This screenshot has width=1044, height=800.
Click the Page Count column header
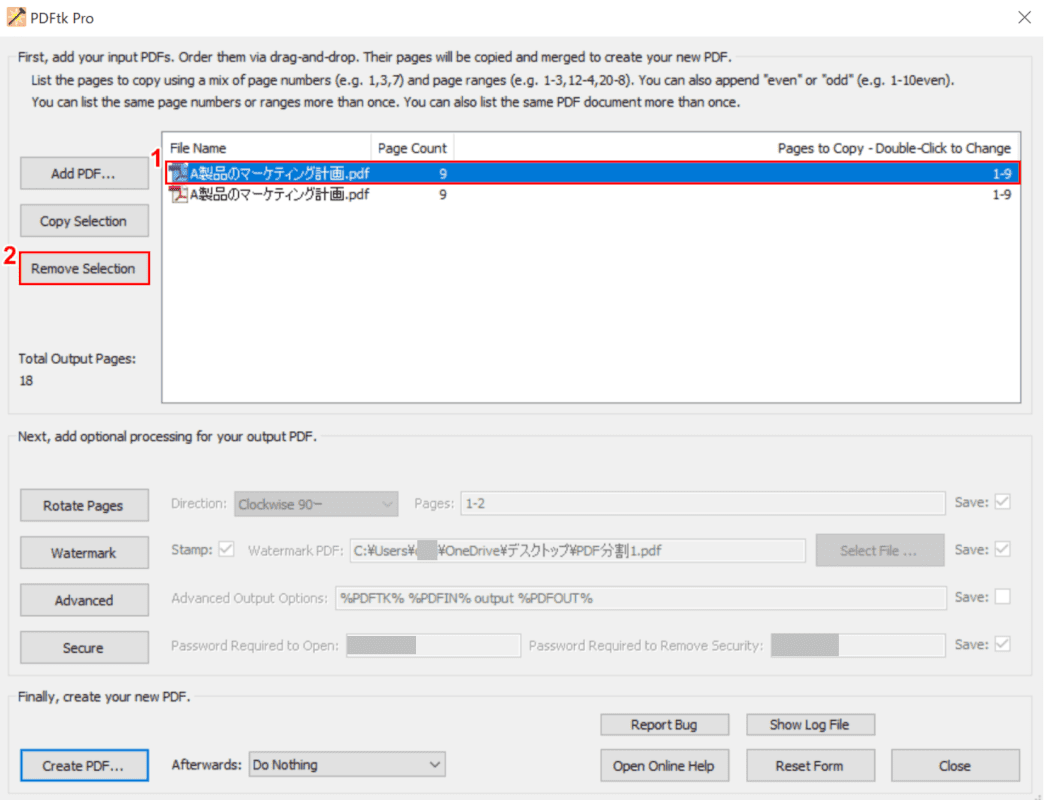(x=412, y=148)
